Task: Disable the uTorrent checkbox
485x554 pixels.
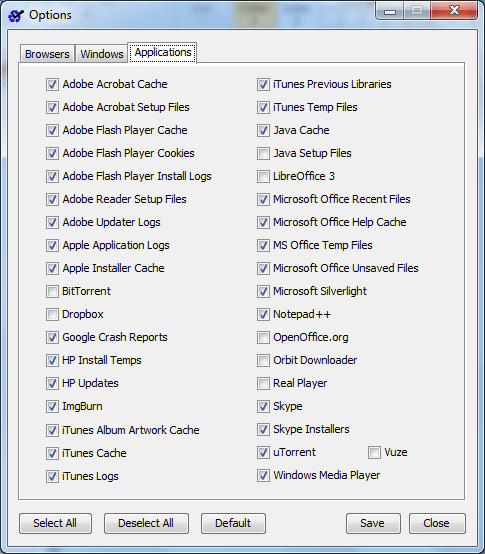Action: pos(263,453)
